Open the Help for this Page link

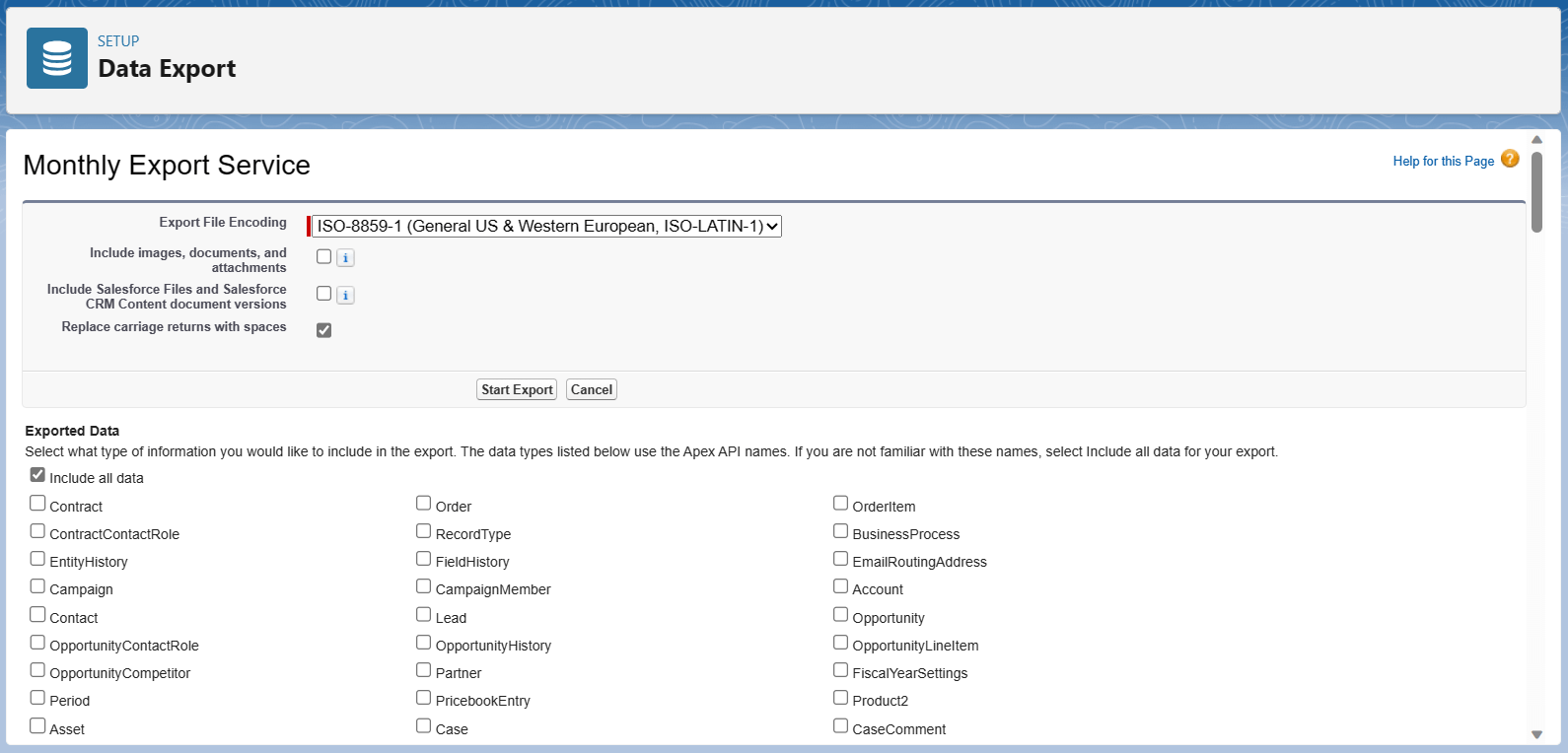click(x=1443, y=162)
